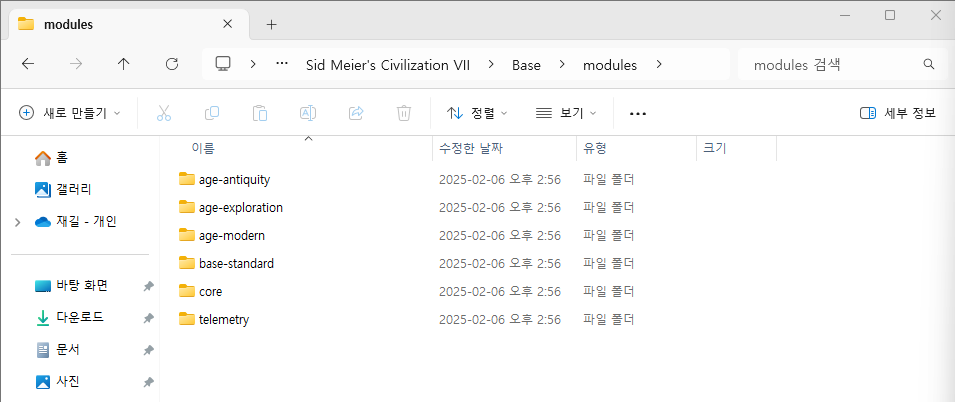Open a new tab with plus button
This screenshot has width=955, height=402.
click(x=271, y=24)
